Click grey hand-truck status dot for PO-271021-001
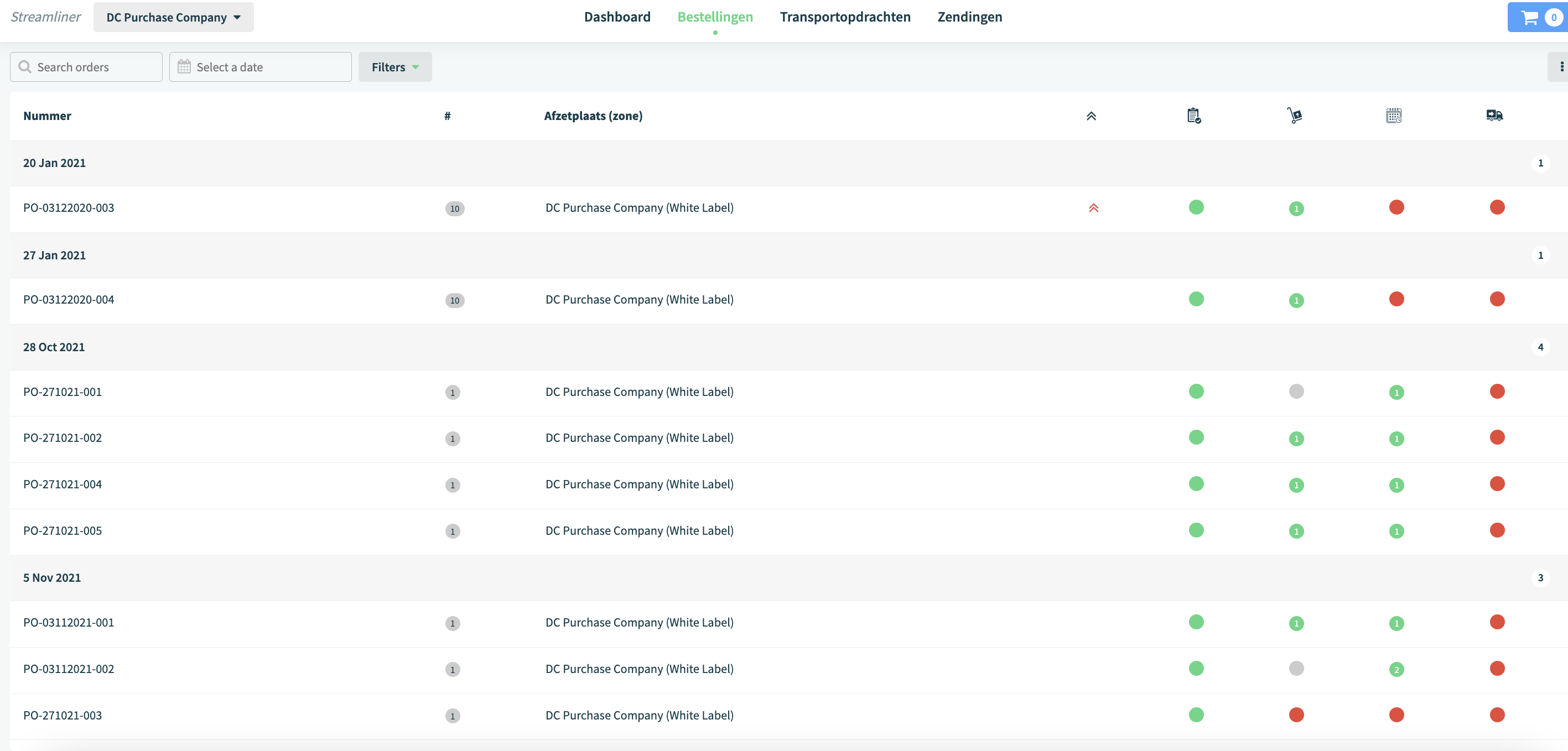The image size is (1568, 751). pyautogui.click(x=1296, y=392)
